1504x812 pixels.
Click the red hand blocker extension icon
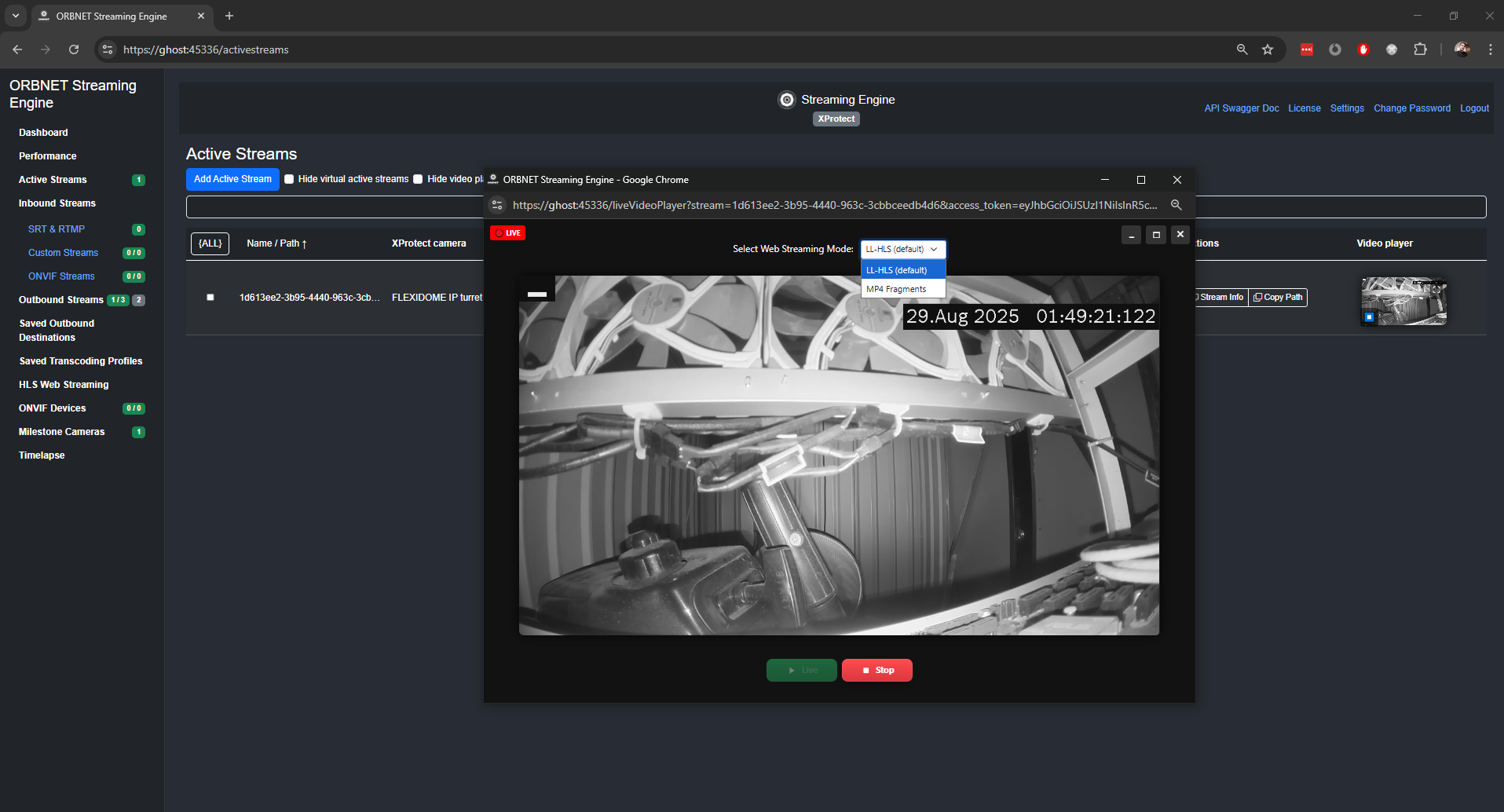pyautogui.click(x=1363, y=49)
